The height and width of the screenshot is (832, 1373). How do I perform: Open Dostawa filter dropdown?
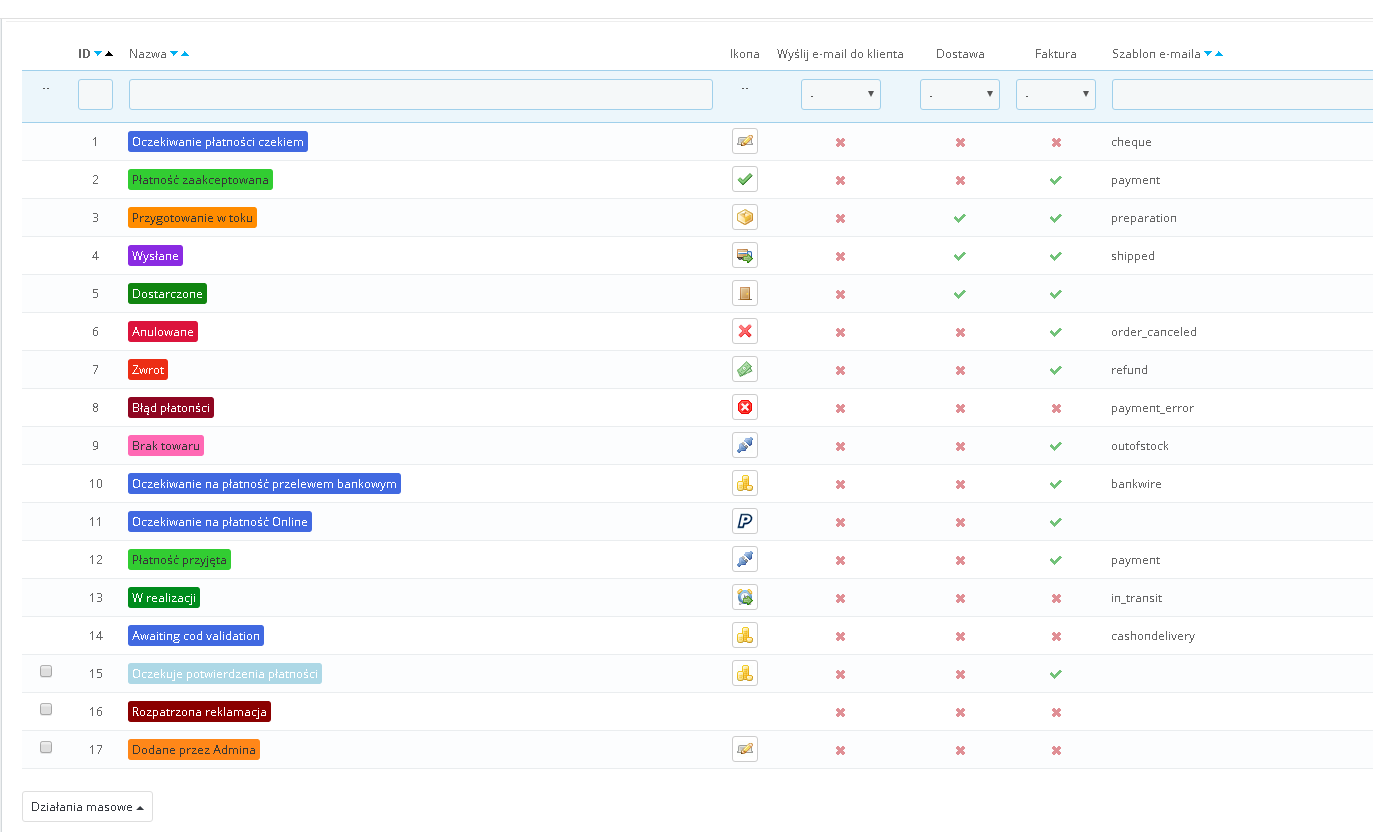(x=960, y=95)
